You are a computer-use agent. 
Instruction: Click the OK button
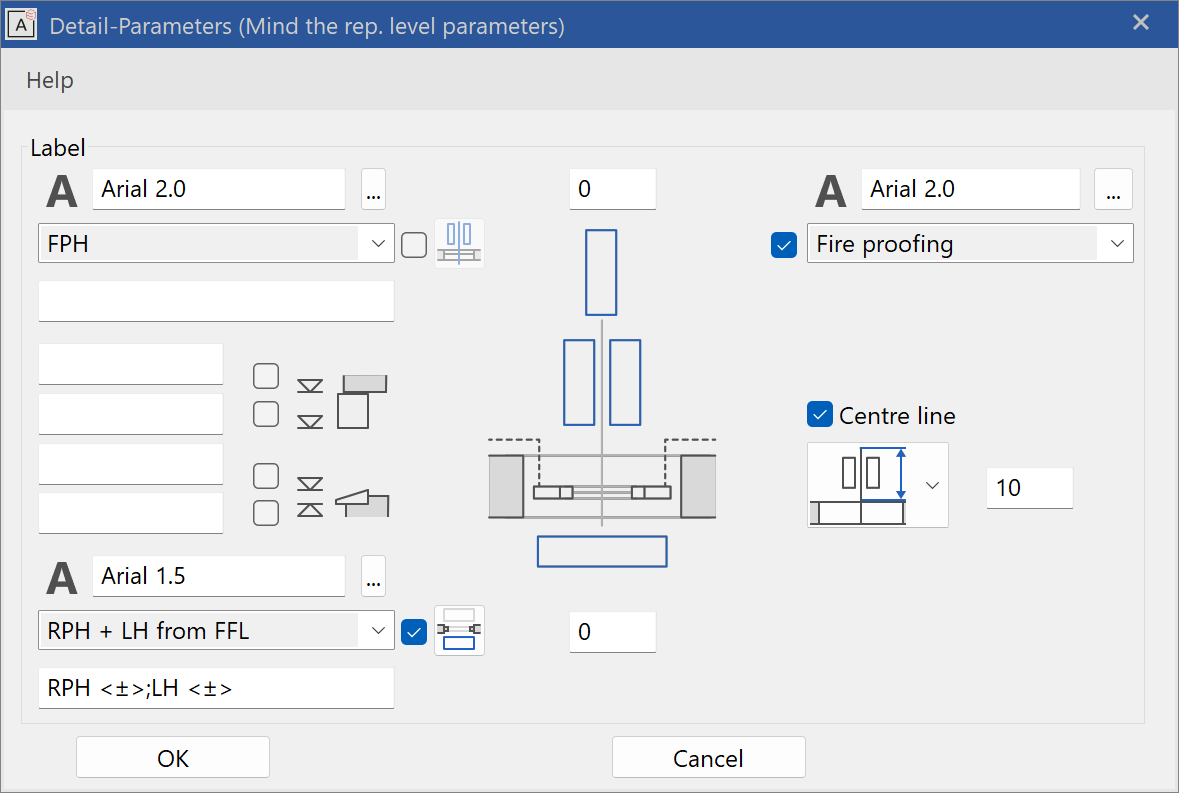click(x=173, y=758)
